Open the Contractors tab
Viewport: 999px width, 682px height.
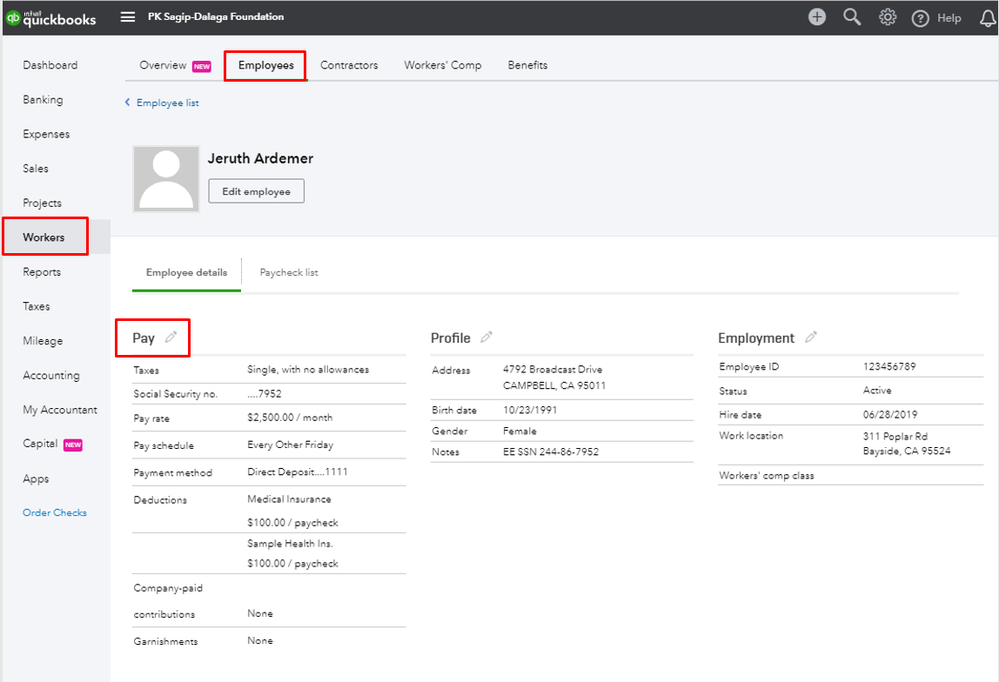(349, 65)
